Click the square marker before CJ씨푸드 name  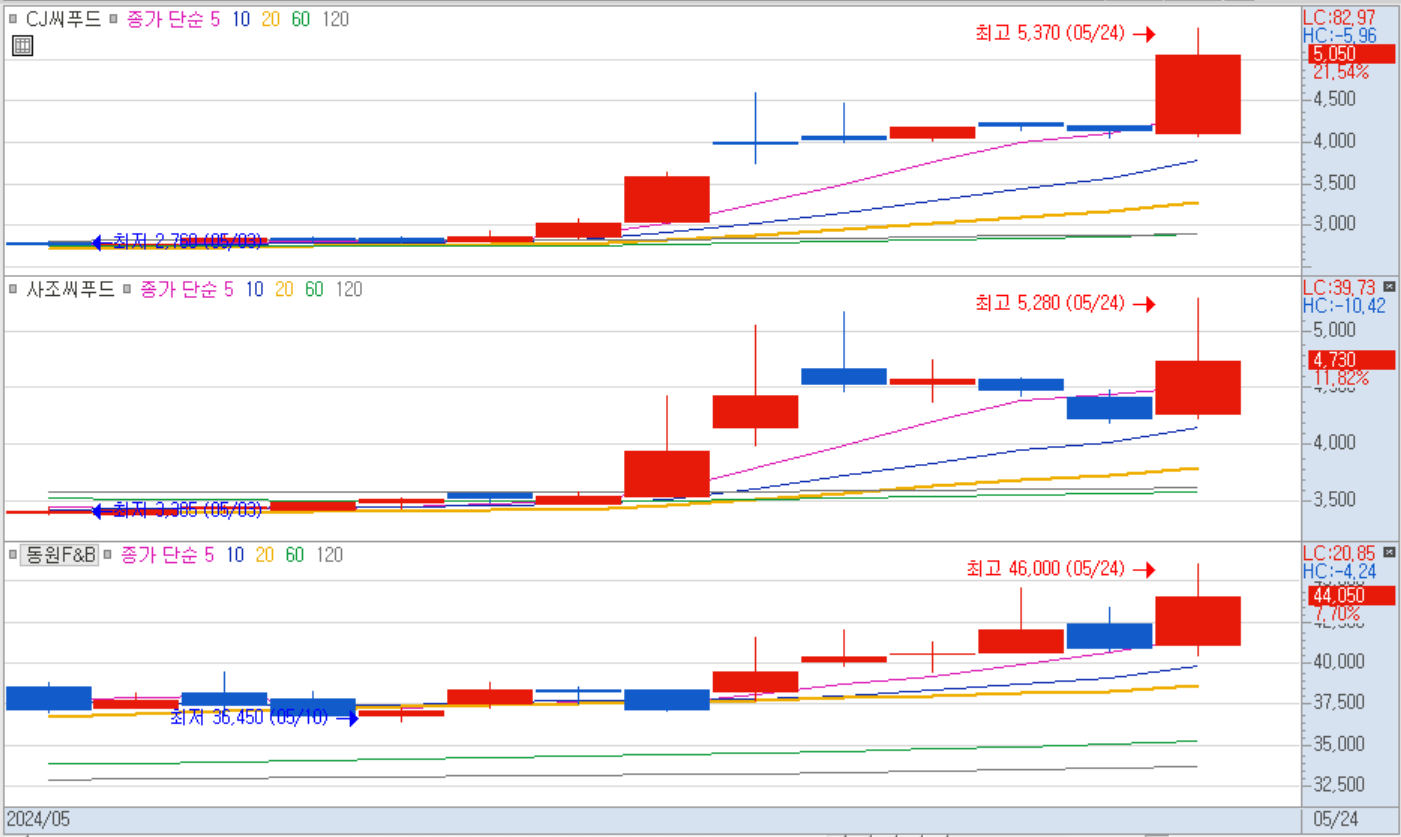[x=13, y=19]
